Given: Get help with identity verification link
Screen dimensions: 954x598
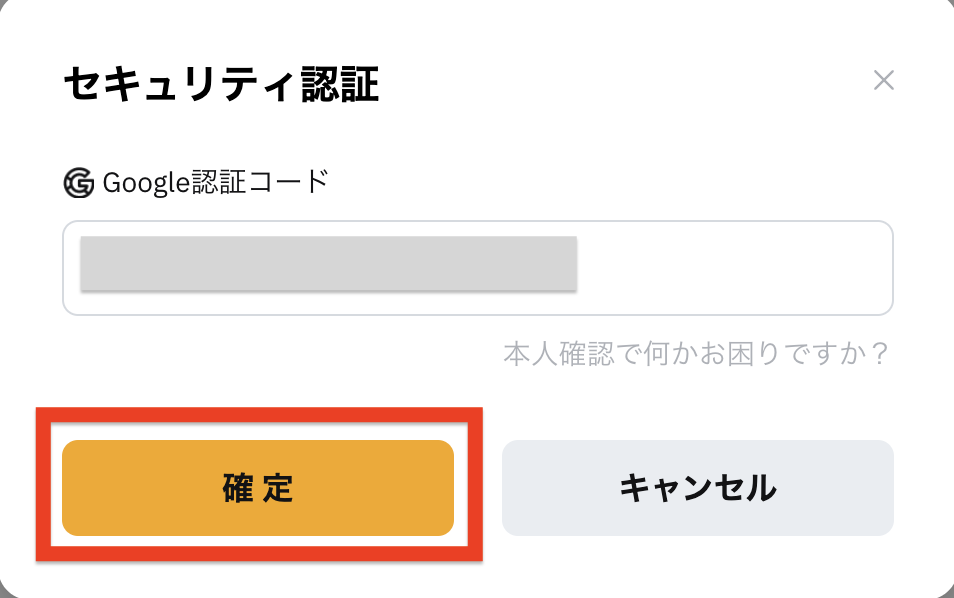Looking at the screenshot, I should (697, 353).
